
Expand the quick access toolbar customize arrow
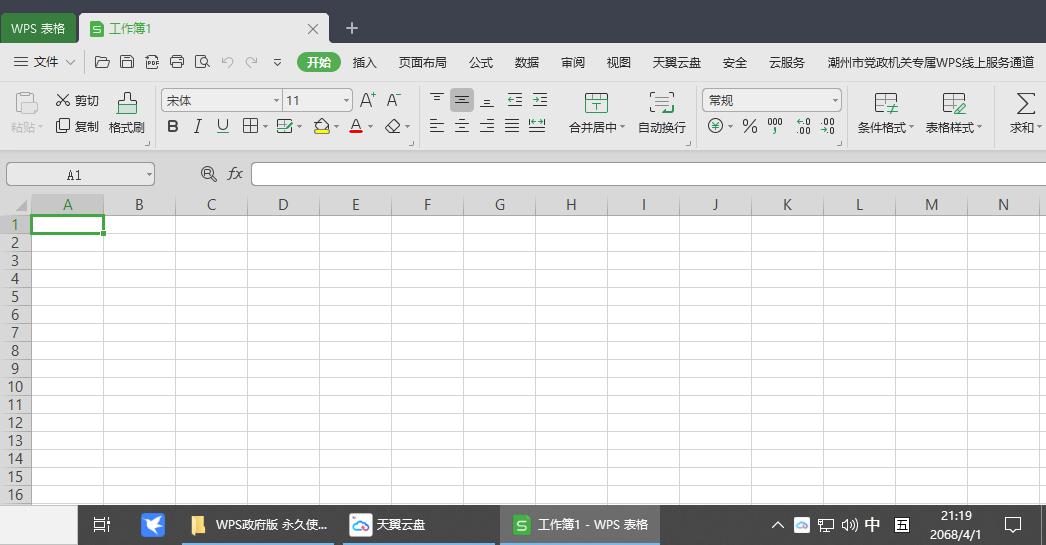[x=278, y=62]
